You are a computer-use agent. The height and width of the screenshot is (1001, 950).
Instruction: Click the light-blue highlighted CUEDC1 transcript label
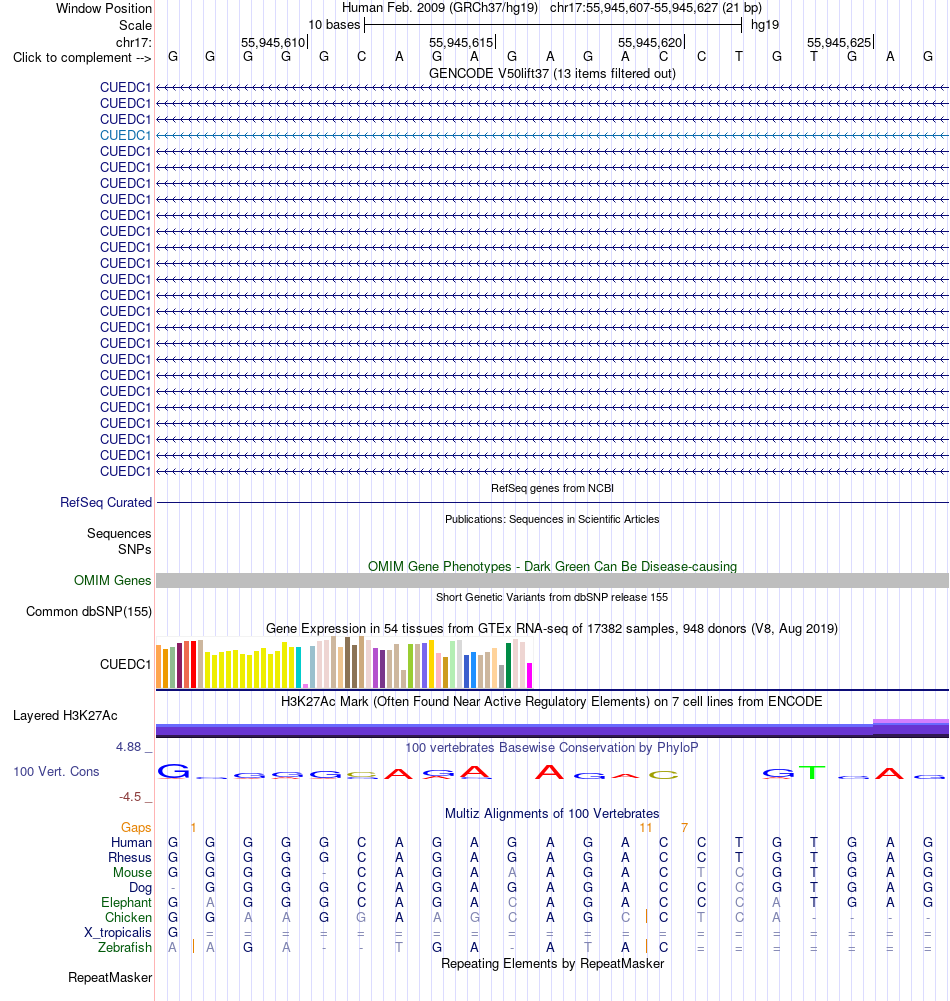125,135
